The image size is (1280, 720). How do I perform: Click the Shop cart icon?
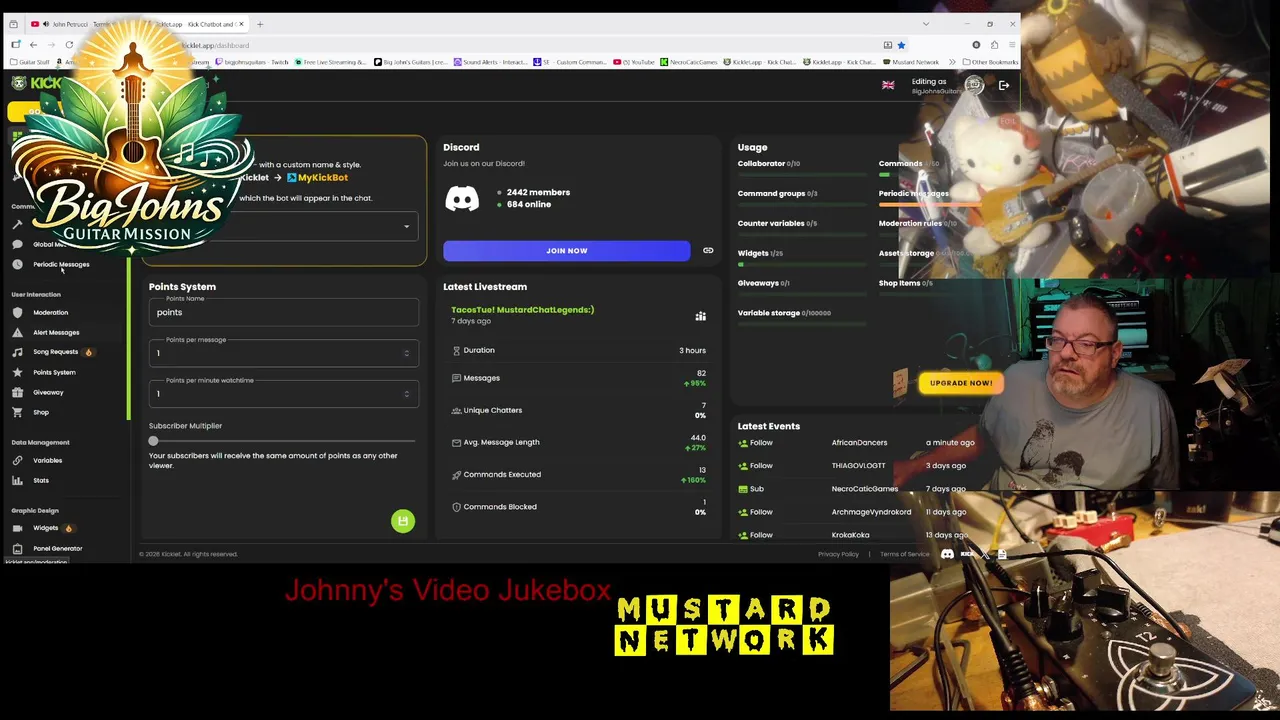coord(17,412)
